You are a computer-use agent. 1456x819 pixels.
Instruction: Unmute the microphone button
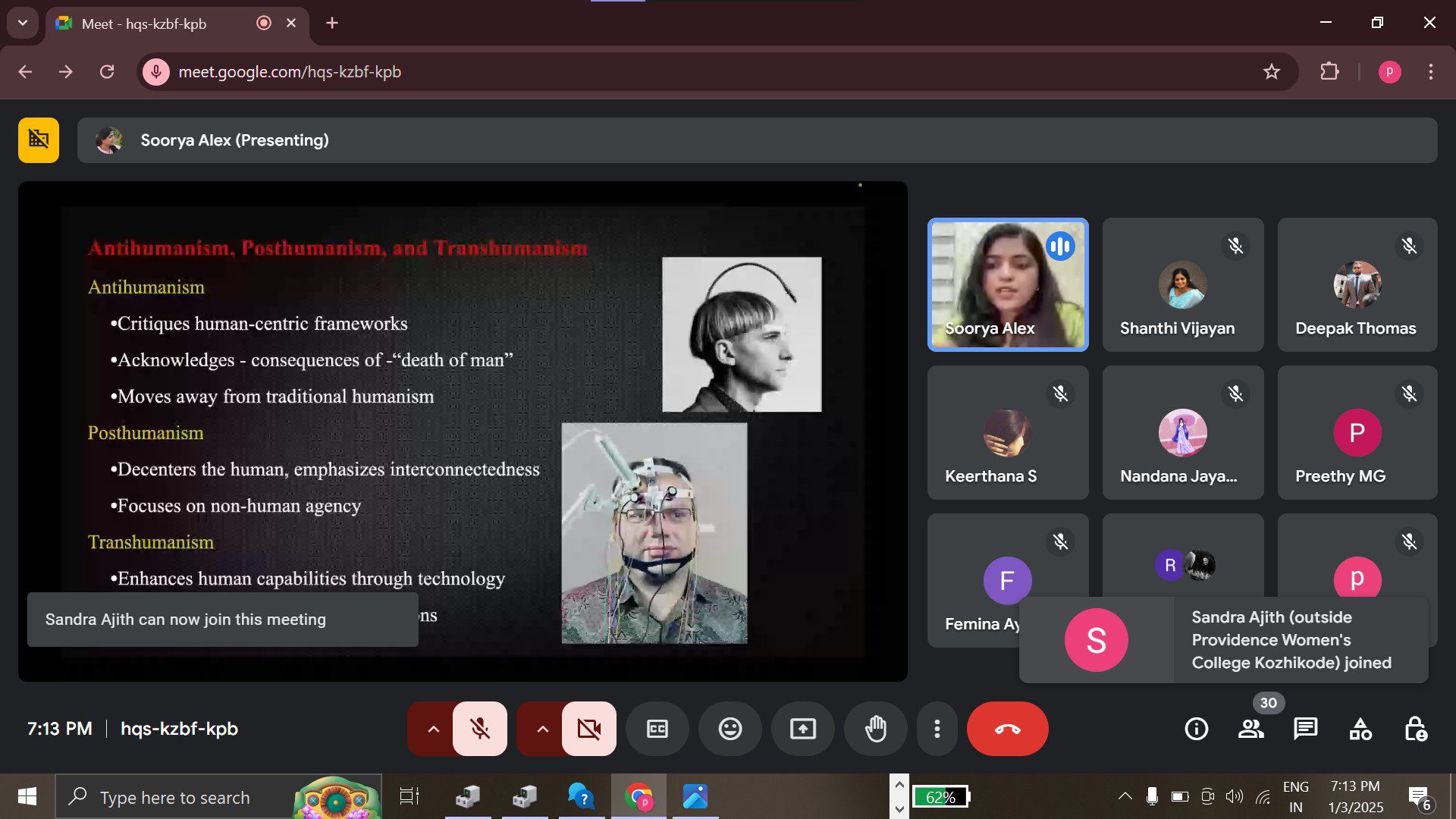tap(480, 729)
